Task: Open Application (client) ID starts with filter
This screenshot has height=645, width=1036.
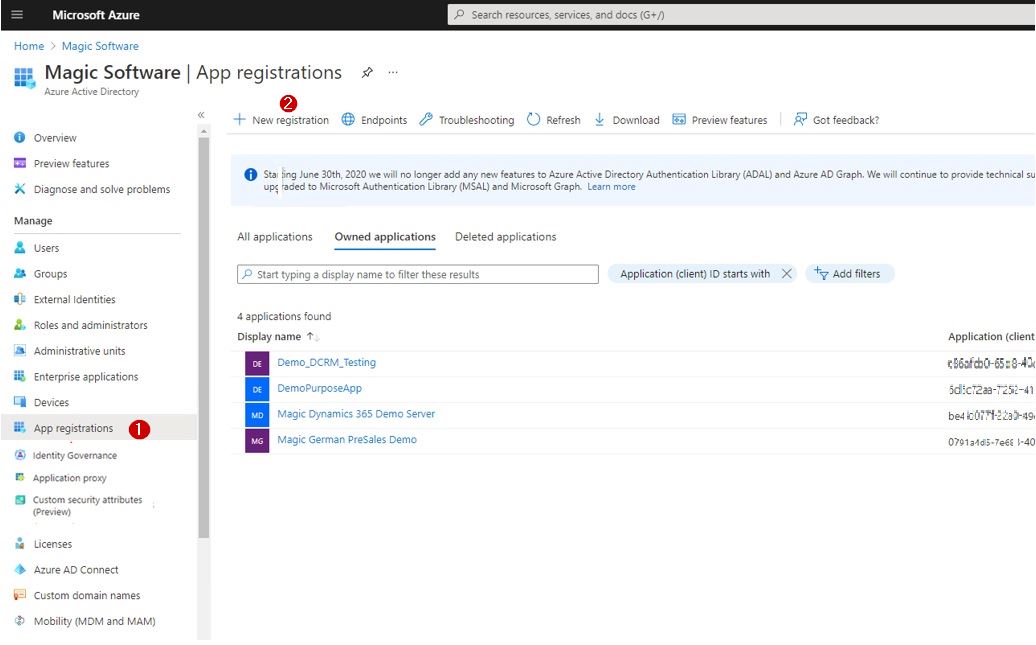Action: point(694,274)
